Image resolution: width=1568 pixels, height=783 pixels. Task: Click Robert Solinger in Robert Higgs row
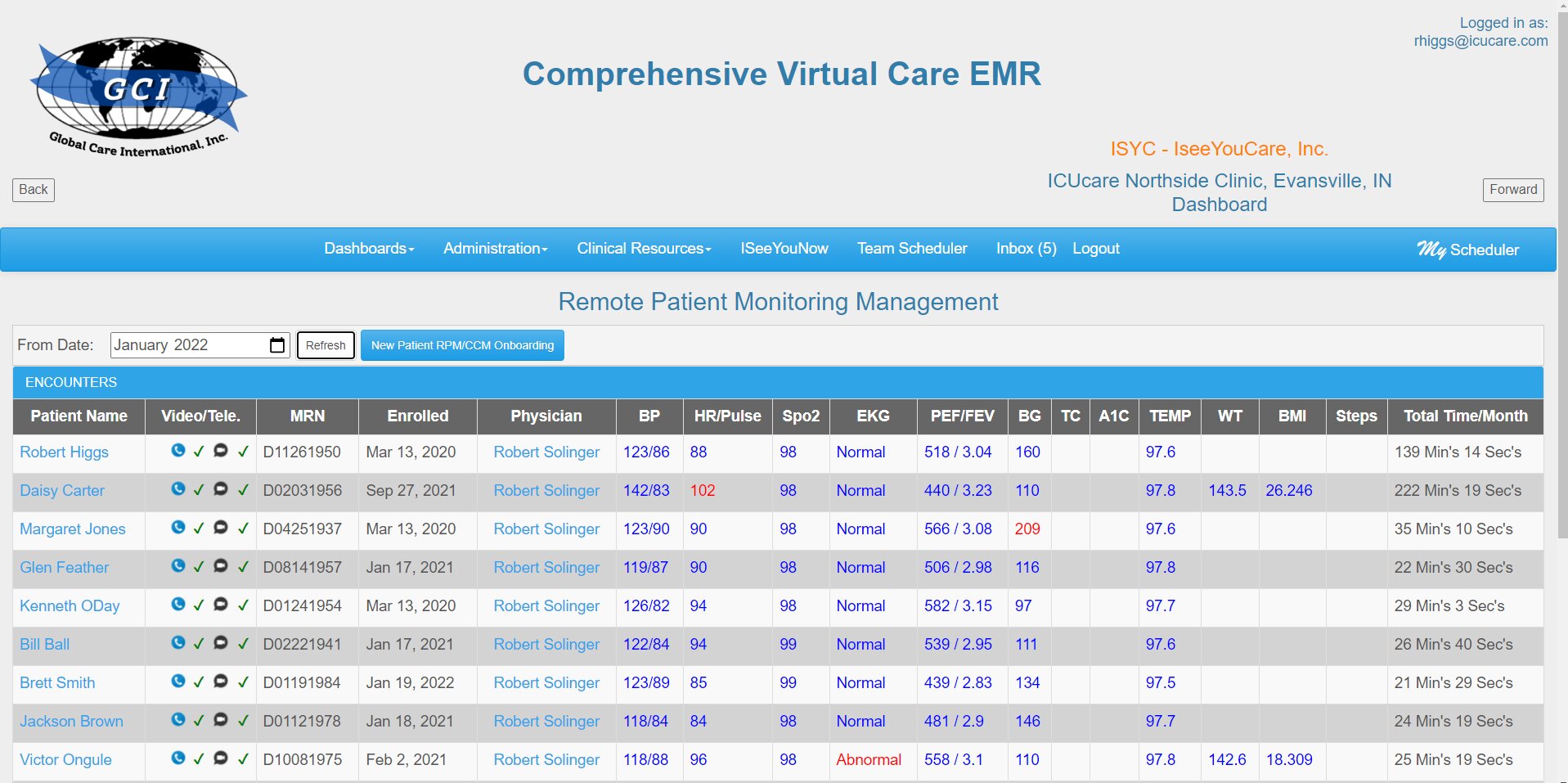pyautogui.click(x=546, y=452)
